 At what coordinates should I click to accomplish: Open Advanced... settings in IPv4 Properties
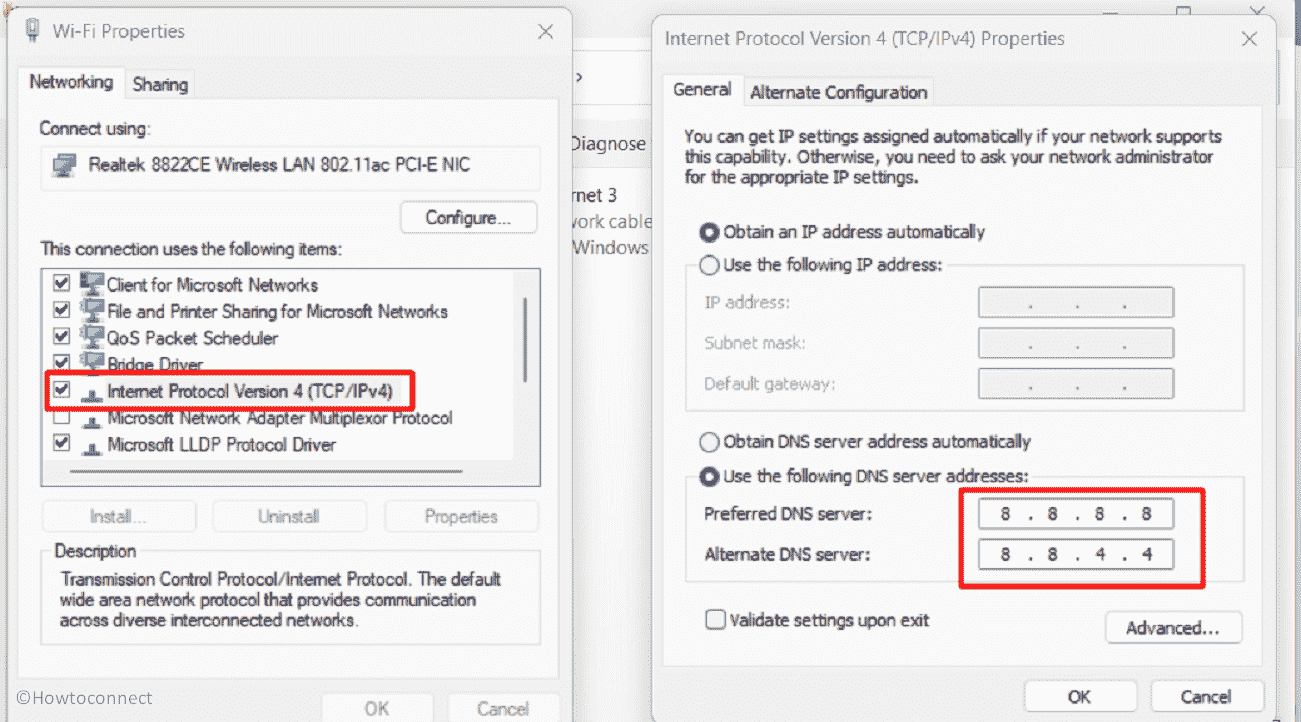(1173, 628)
